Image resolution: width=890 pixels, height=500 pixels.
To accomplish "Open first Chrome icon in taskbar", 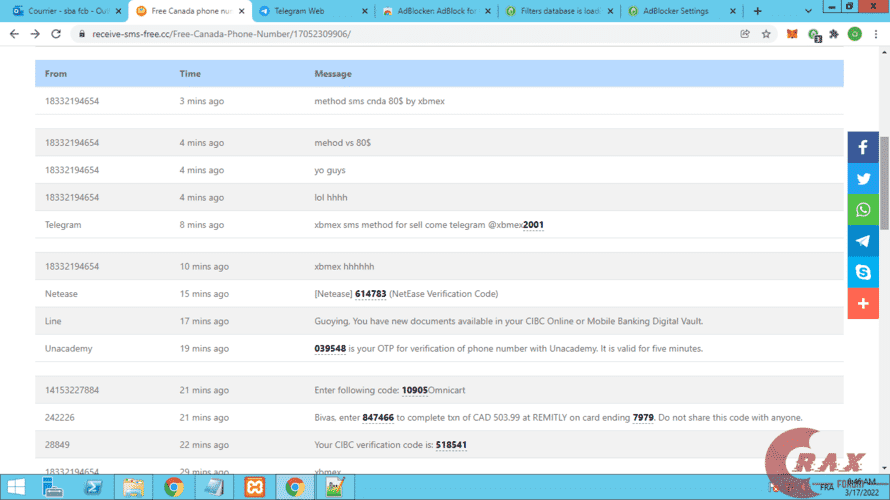I will pyautogui.click(x=174, y=487).
